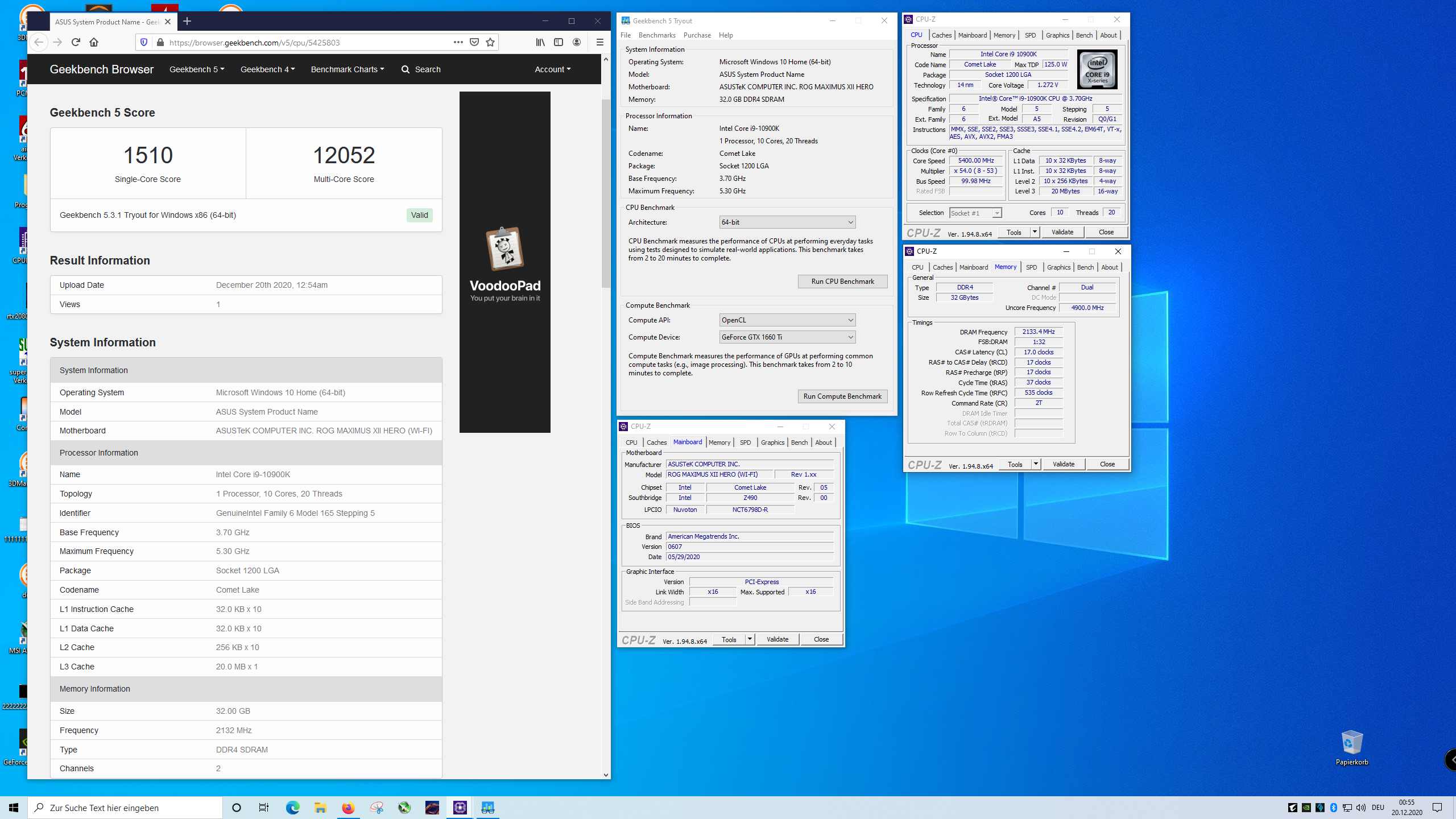The height and width of the screenshot is (819, 1456).
Task: Open Firefox hamburger menu
Action: click(599, 42)
